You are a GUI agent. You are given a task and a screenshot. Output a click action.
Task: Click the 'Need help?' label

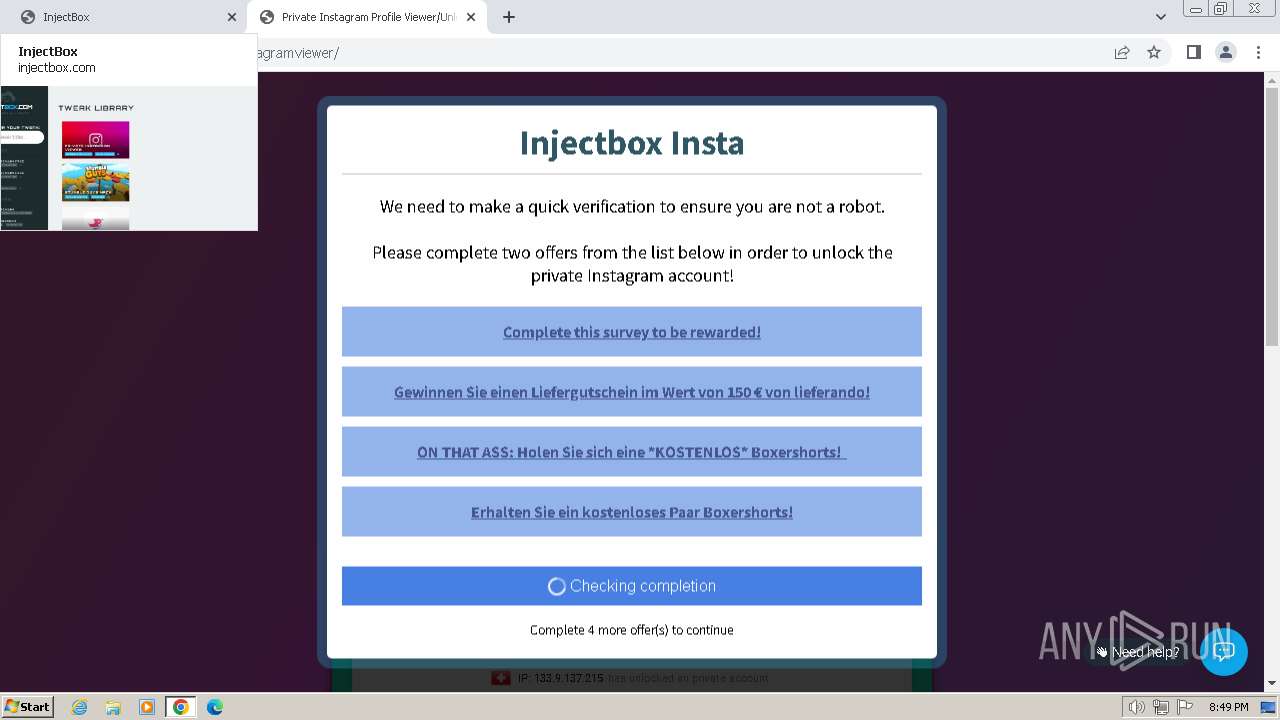[x=1145, y=652]
